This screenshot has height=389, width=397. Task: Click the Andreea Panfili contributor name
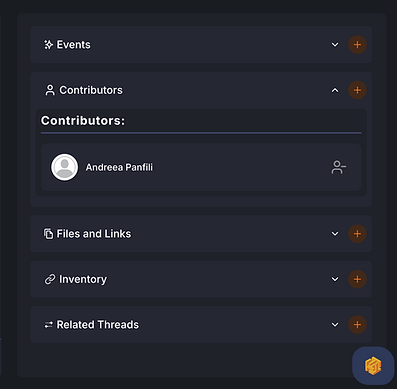point(119,167)
